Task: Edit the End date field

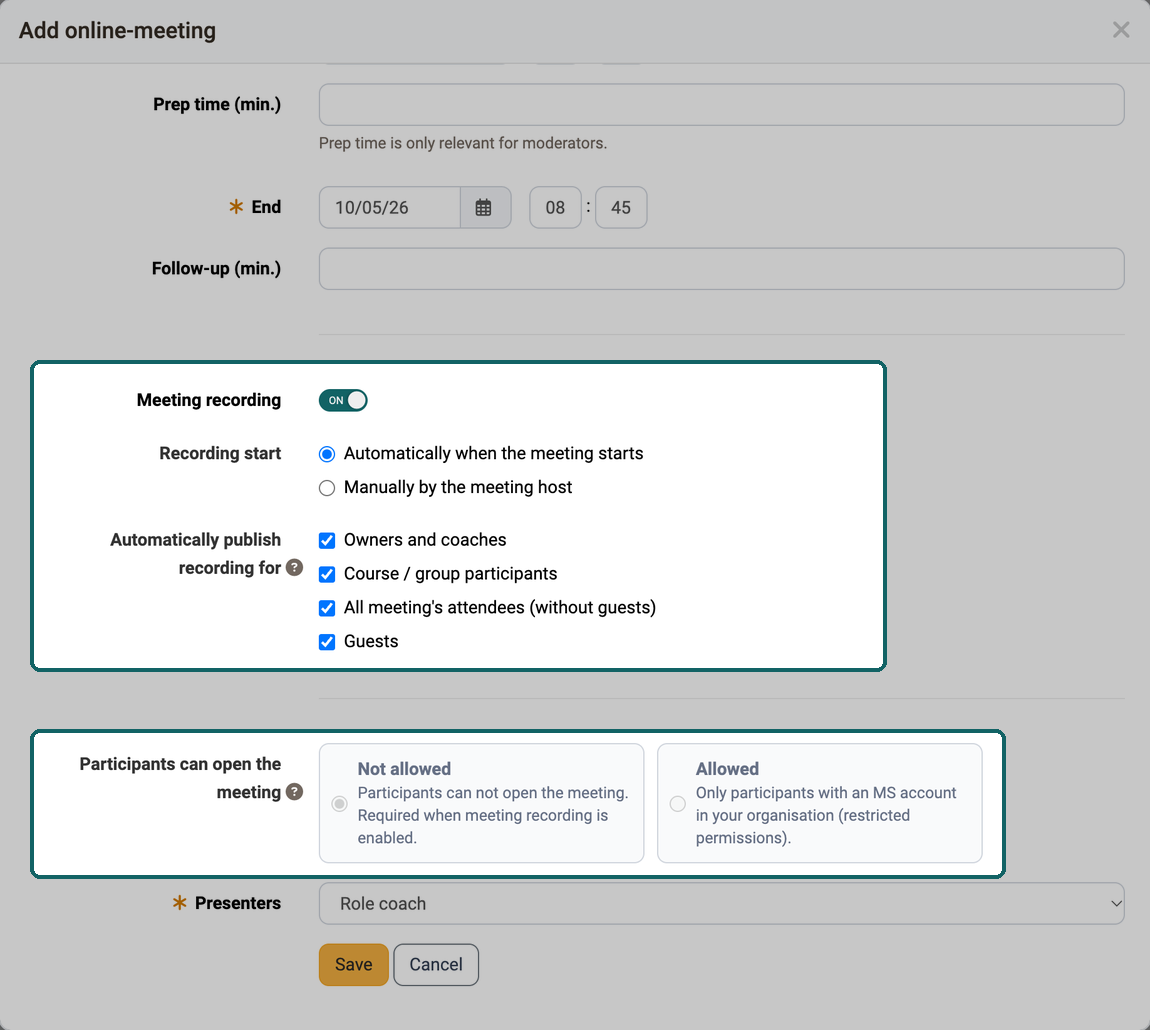Action: 389,208
